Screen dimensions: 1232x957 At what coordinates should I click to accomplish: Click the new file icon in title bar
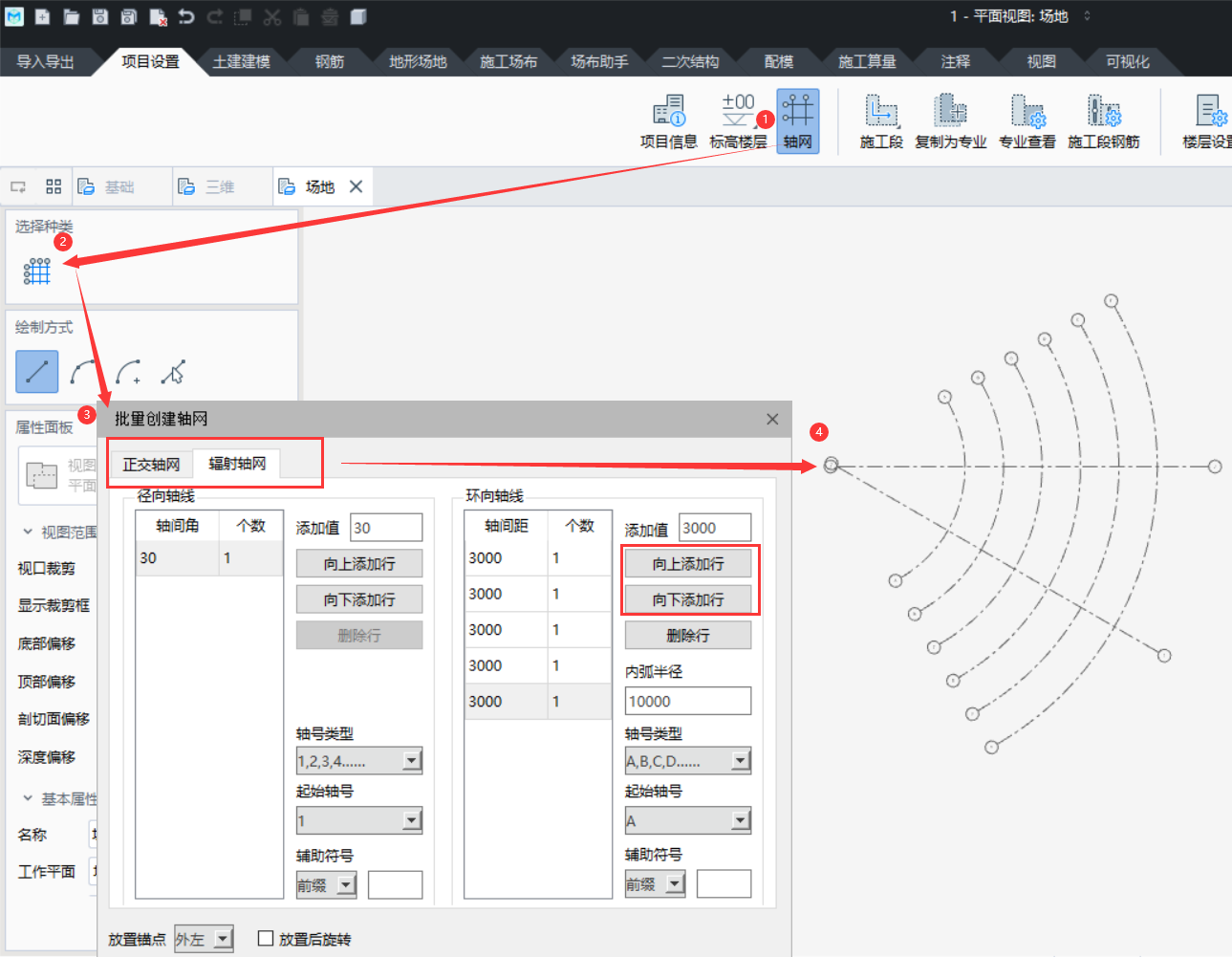pos(42,16)
